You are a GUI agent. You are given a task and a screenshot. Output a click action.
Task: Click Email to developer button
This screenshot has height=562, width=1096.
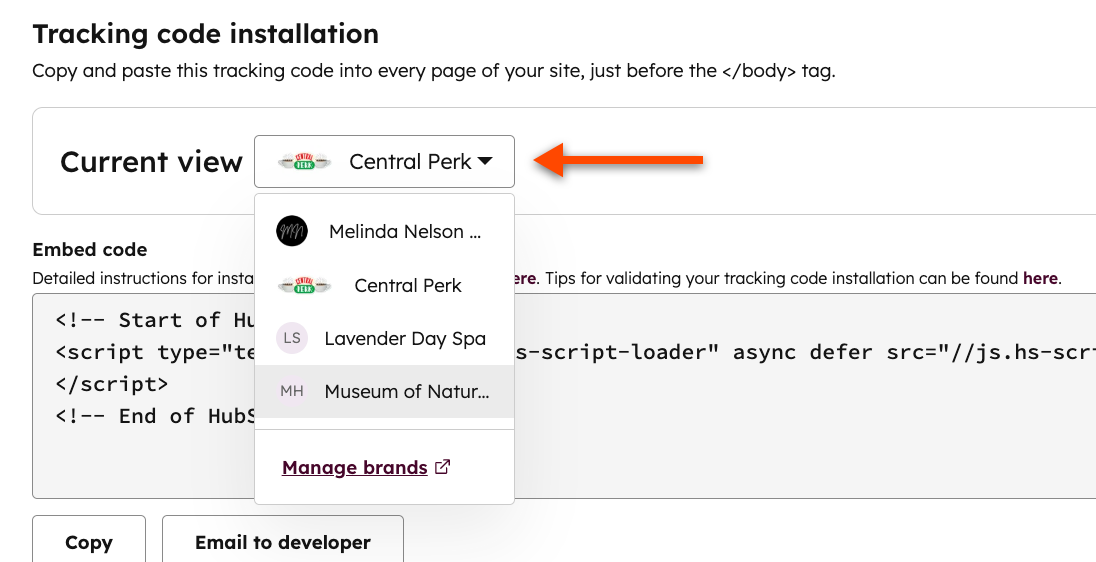[x=283, y=542]
